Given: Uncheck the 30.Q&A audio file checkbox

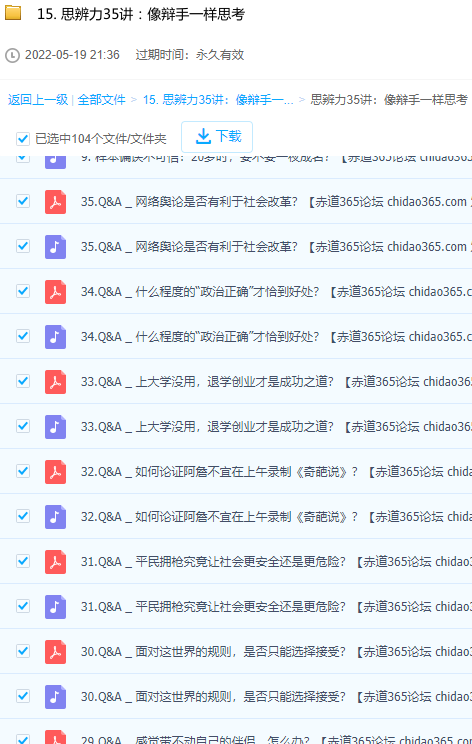Looking at the screenshot, I should coord(23,696).
